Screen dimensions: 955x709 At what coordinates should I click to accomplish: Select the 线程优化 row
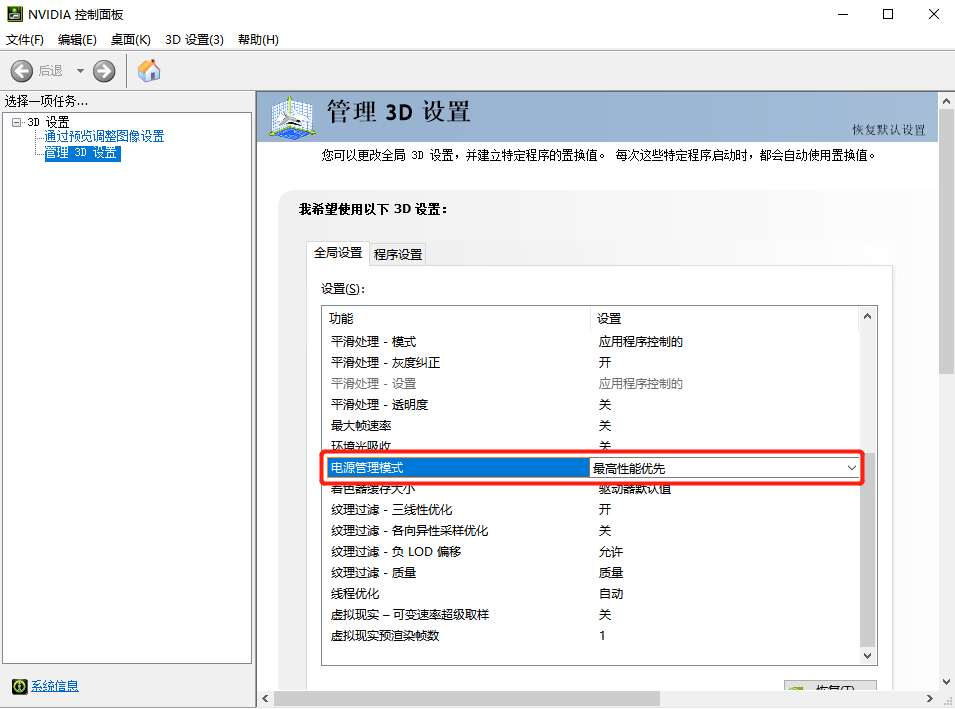coord(590,594)
